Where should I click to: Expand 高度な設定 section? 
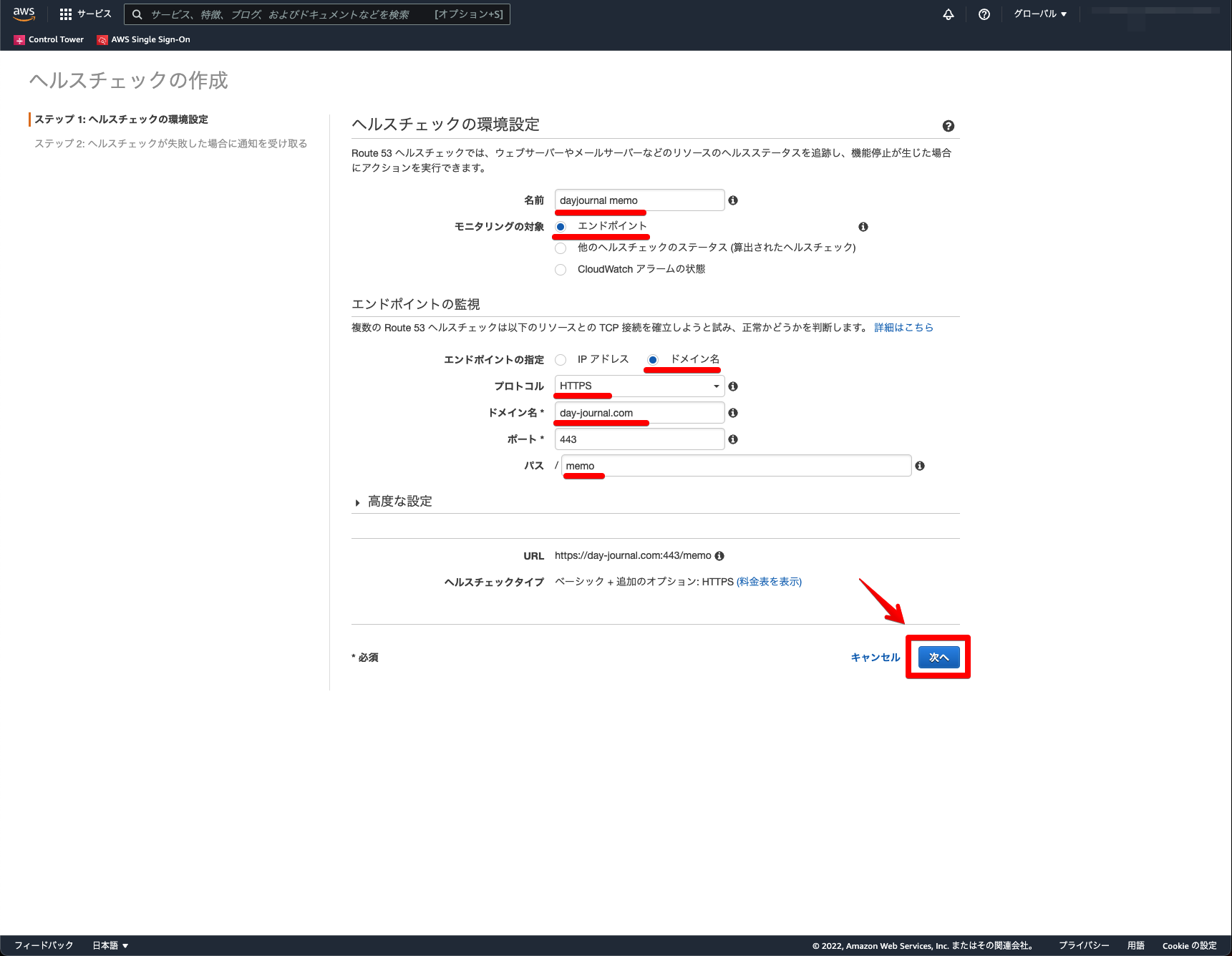point(394,502)
